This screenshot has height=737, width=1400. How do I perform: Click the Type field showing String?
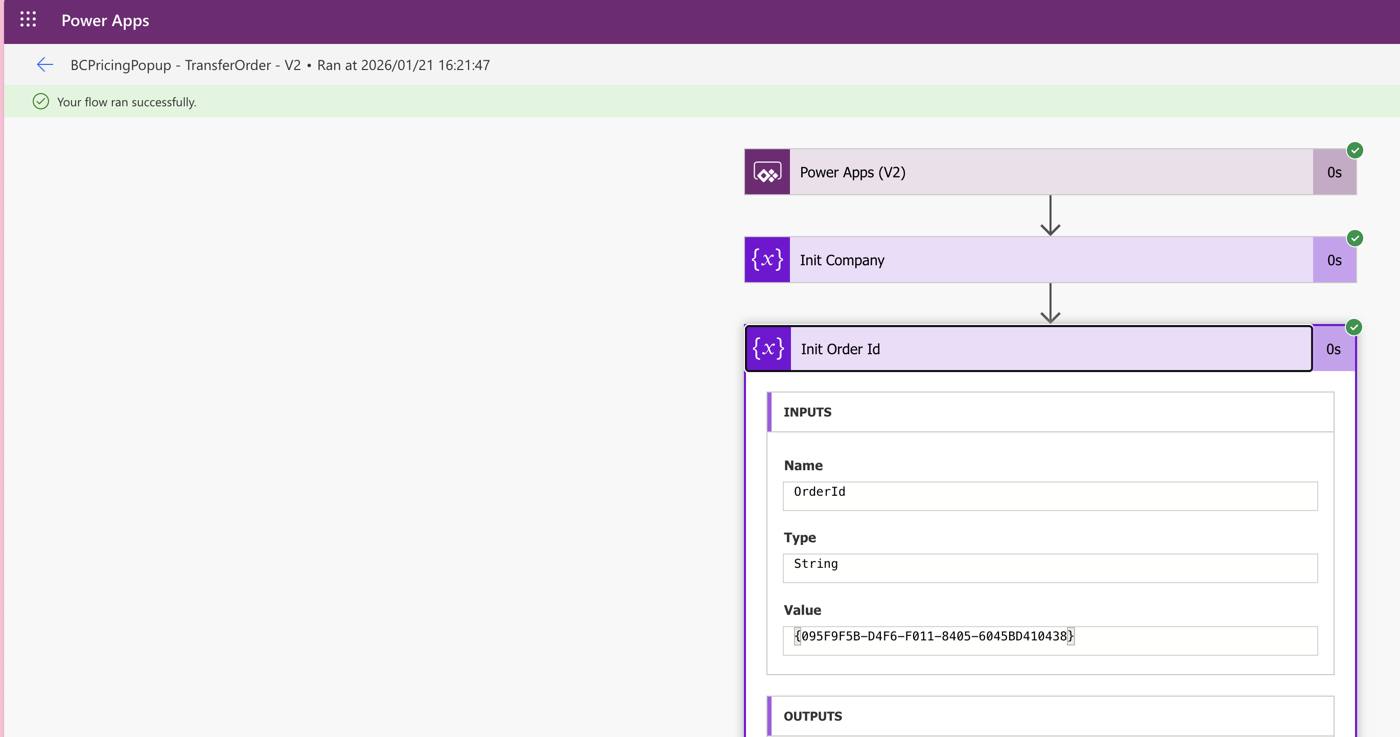click(x=1050, y=567)
